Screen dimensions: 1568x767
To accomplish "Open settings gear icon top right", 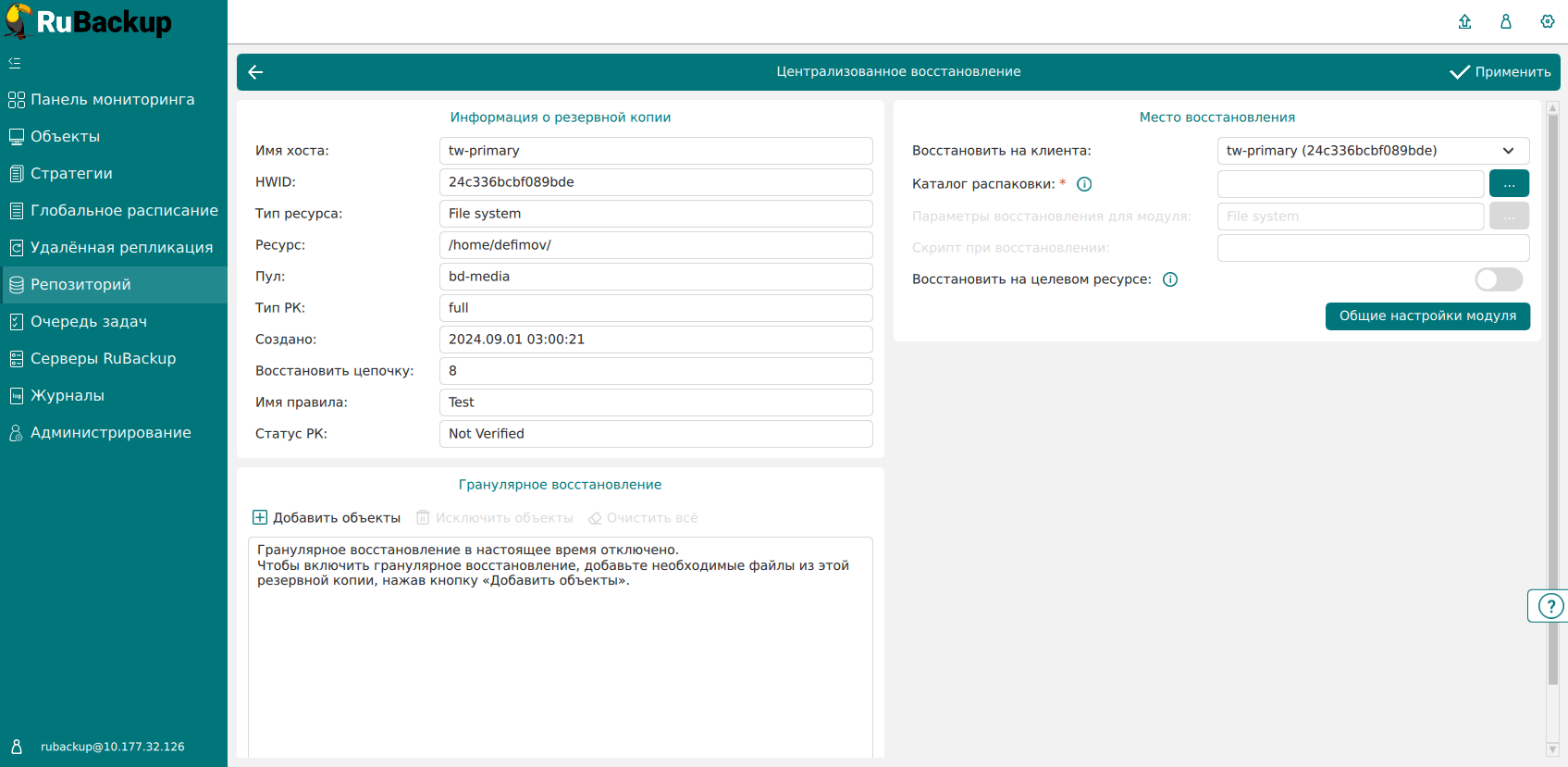I will [x=1547, y=21].
